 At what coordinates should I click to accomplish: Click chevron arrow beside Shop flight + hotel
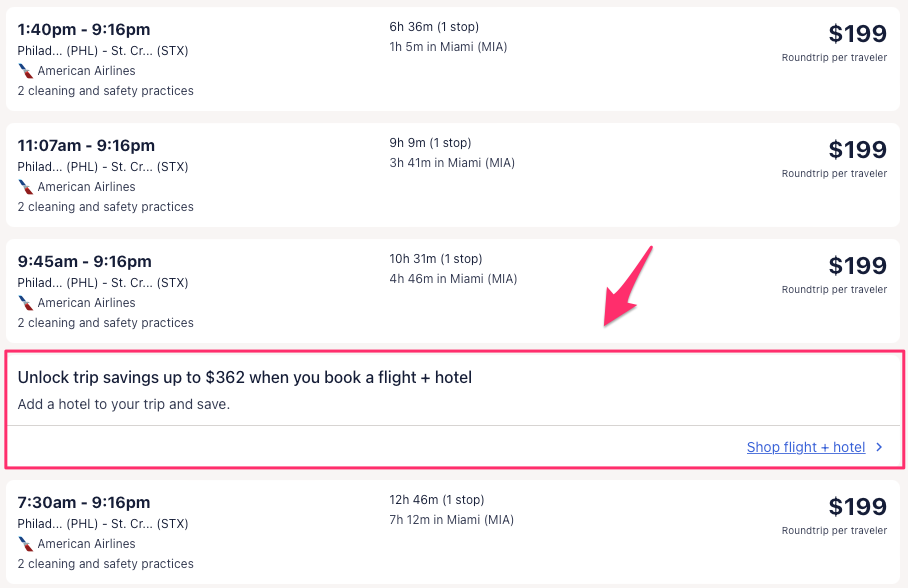879,447
